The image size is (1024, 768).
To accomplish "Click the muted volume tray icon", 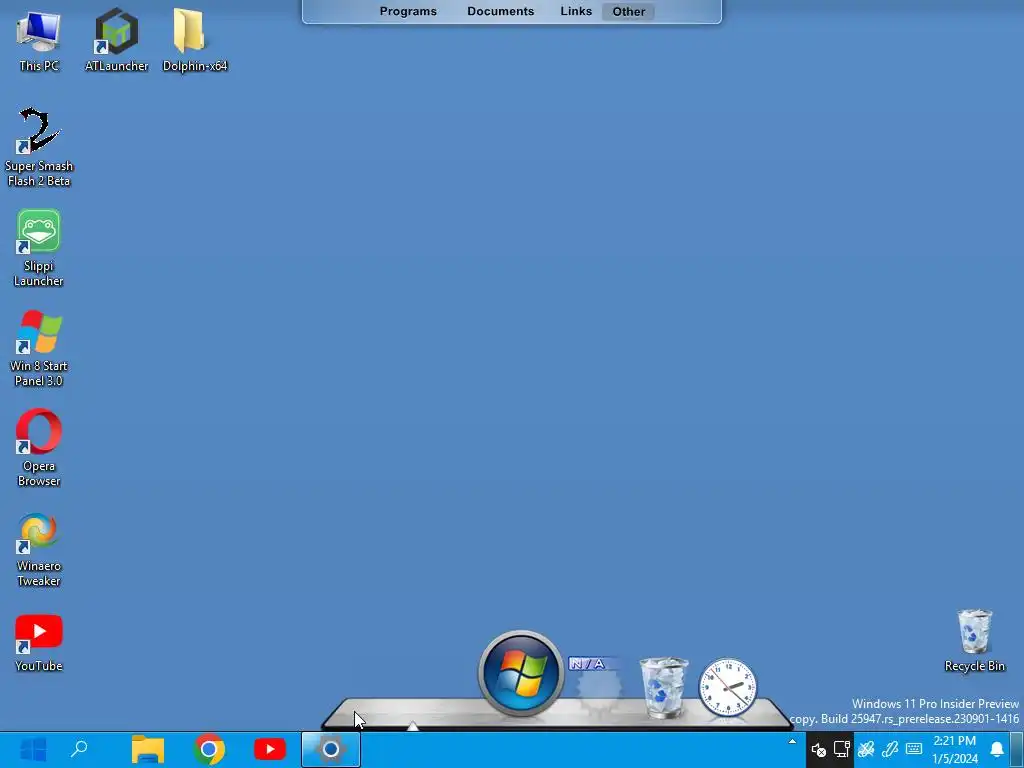I will coord(818,750).
